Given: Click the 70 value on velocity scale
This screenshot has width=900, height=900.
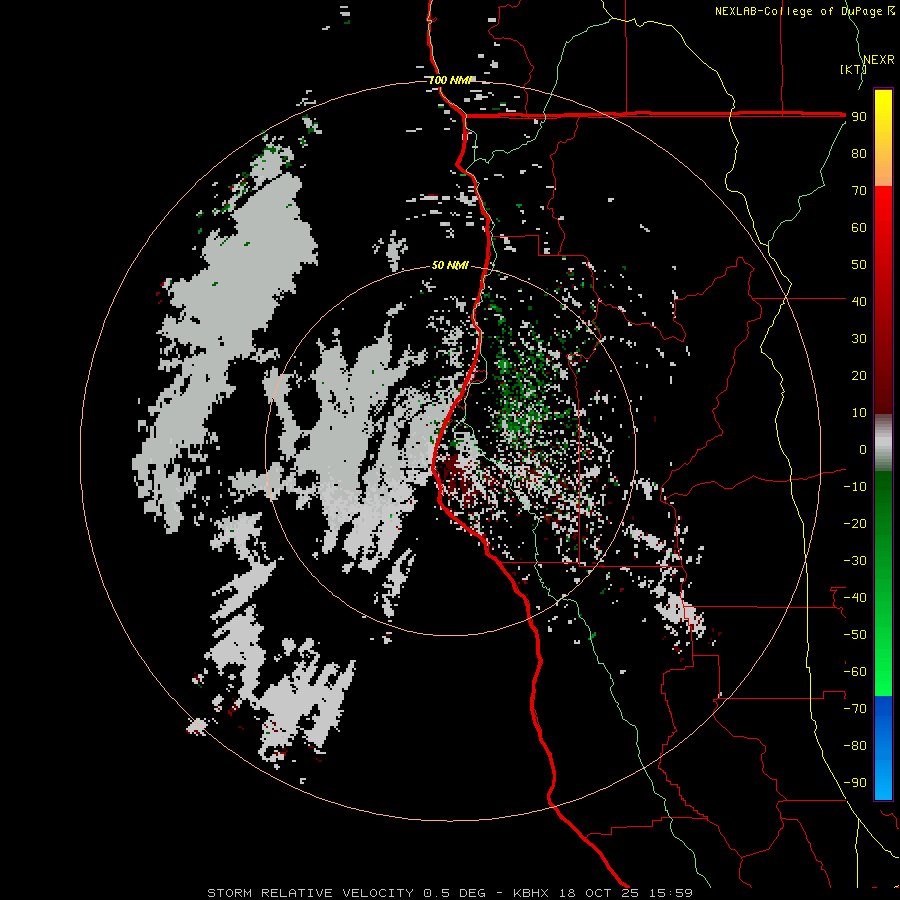Looking at the screenshot, I should pos(859,191).
